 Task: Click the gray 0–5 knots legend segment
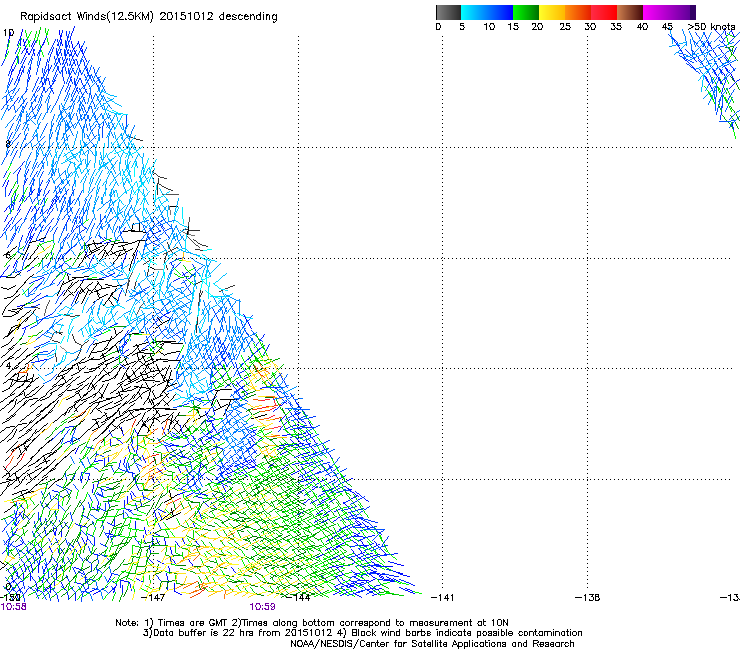tap(448, 12)
